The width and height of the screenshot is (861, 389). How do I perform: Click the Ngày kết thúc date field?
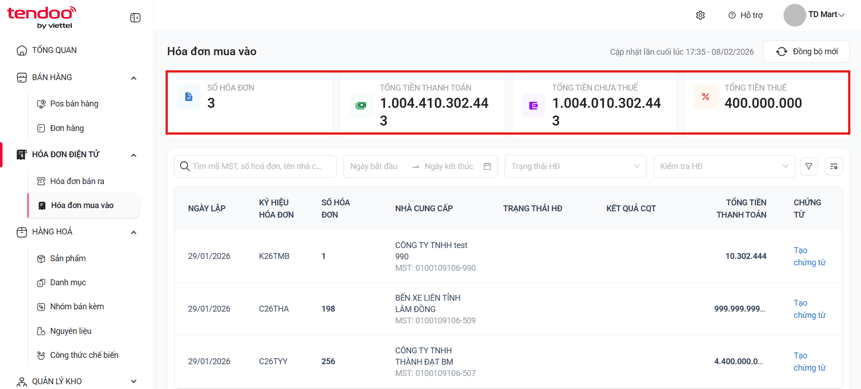point(449,166)
